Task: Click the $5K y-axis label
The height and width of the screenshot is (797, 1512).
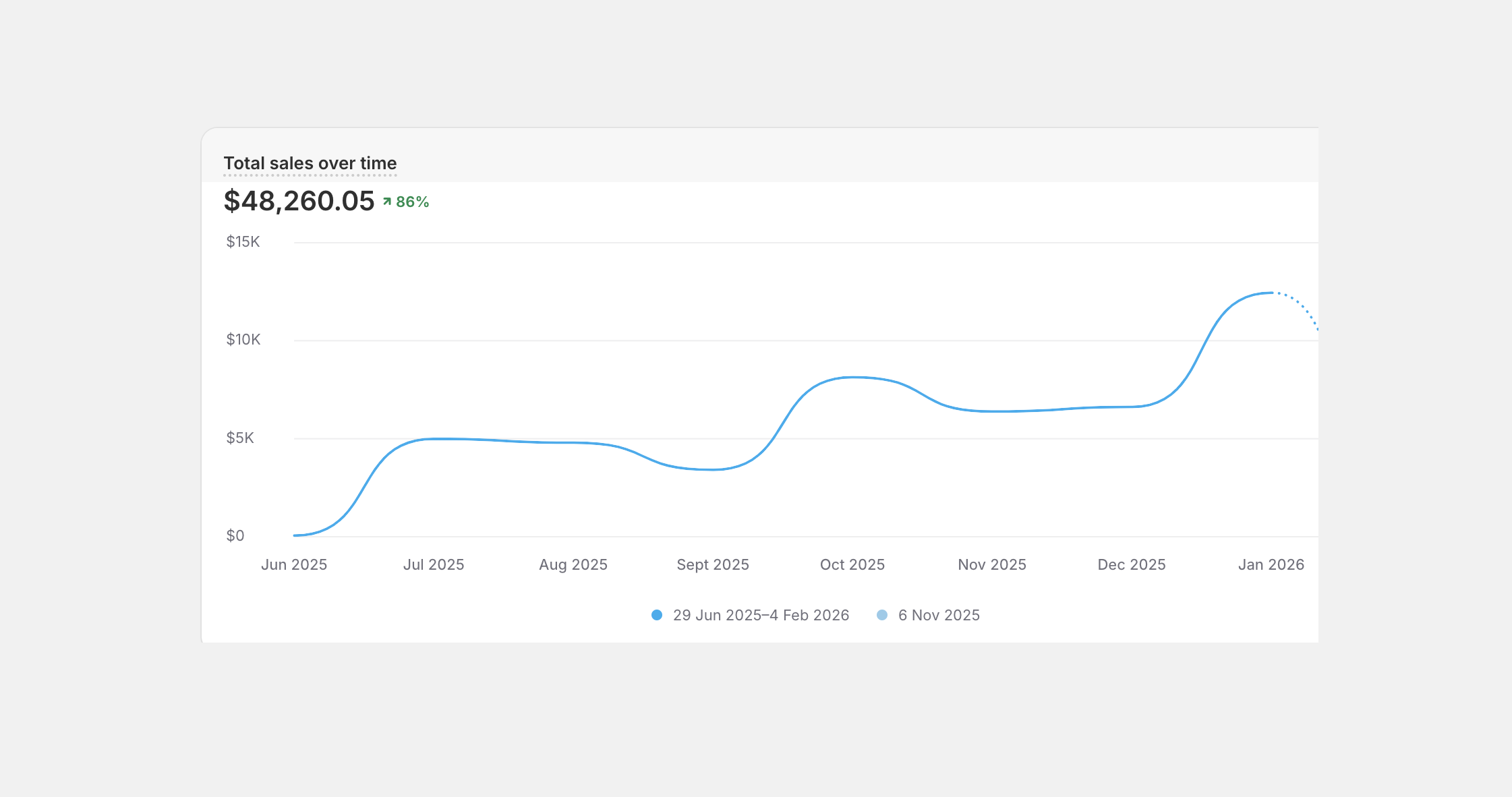Action: coord(240,438)
